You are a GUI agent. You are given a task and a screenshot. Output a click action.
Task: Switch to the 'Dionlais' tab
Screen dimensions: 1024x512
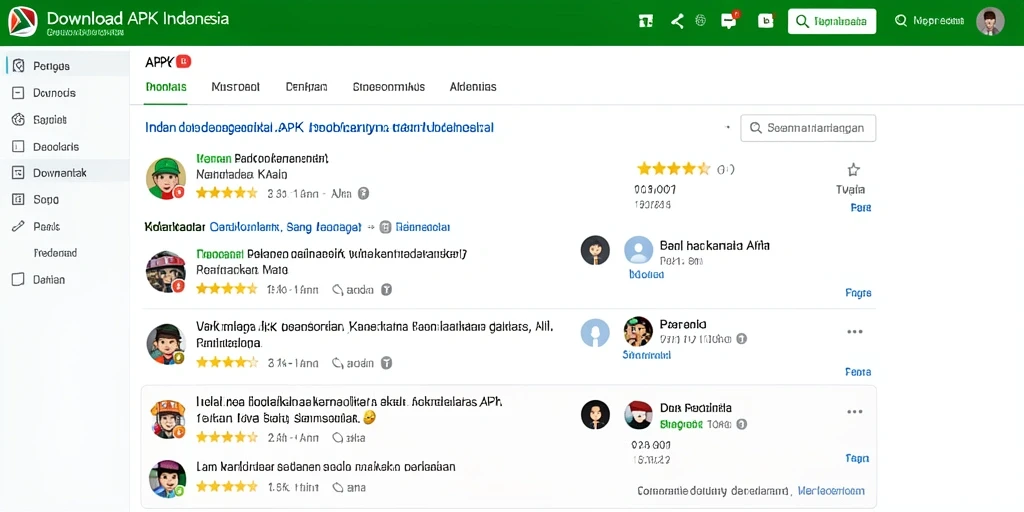[x=166, y=87]
